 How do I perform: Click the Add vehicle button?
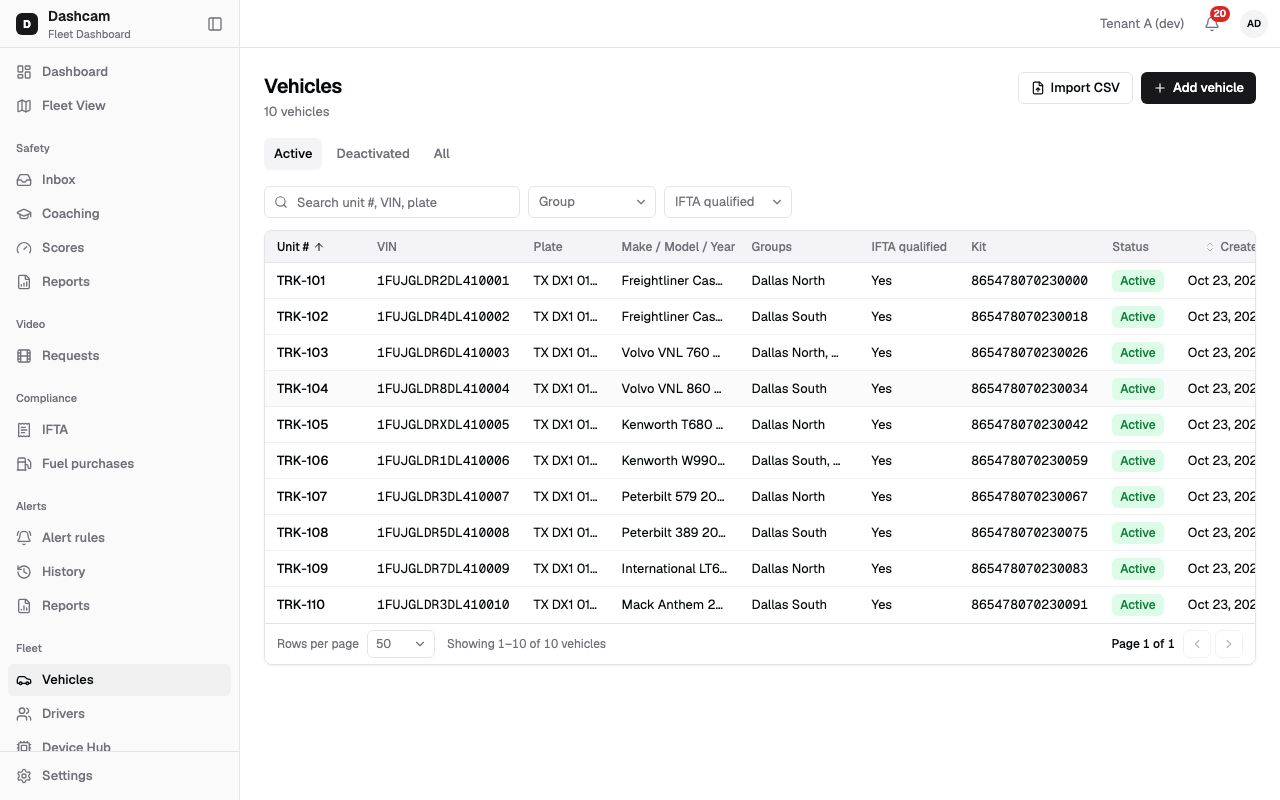pos(1198,88)
